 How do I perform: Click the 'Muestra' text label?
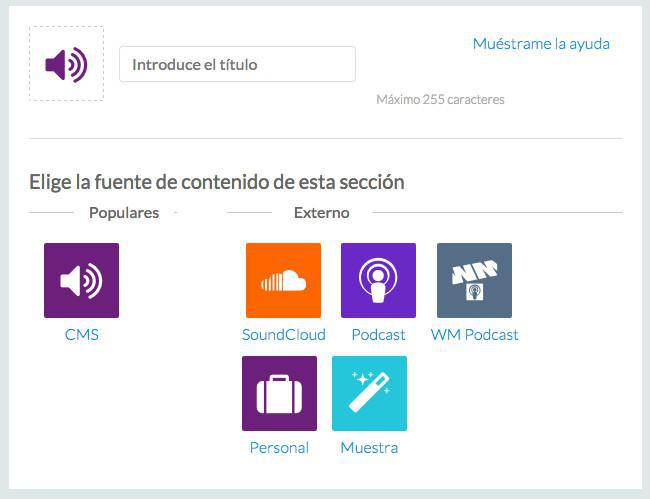[x=369, y=448]
